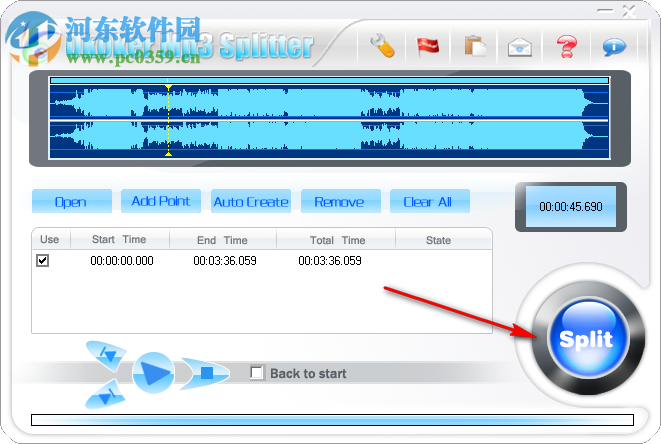Click the red flag language icon
661x444 pixels.
[x=427, y=46]
